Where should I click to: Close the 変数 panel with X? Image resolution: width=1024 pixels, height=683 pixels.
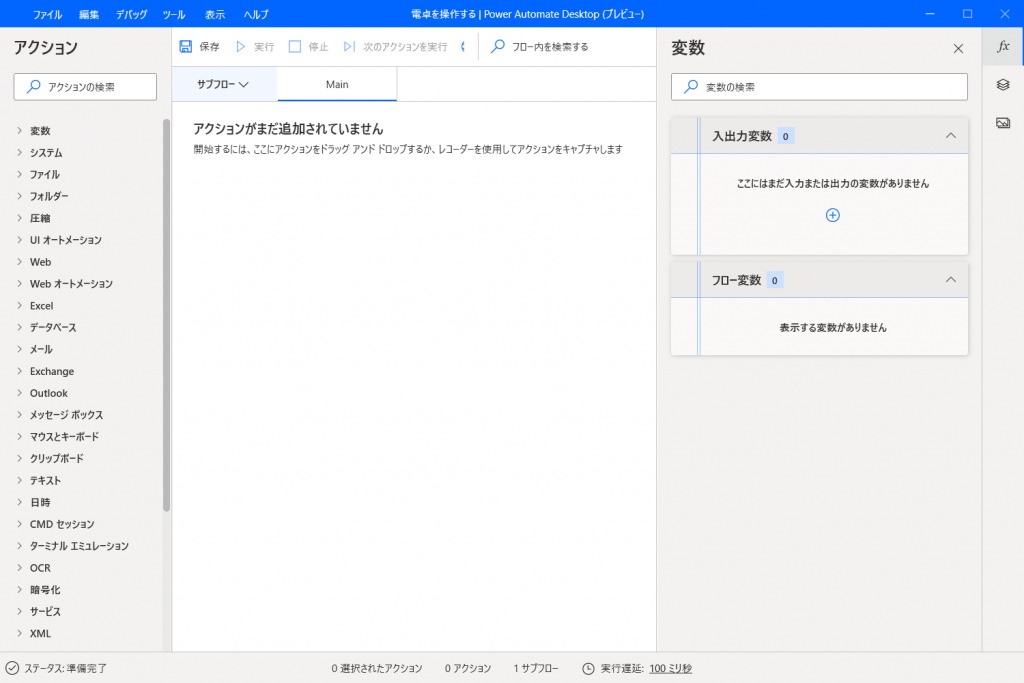[958, 48]
